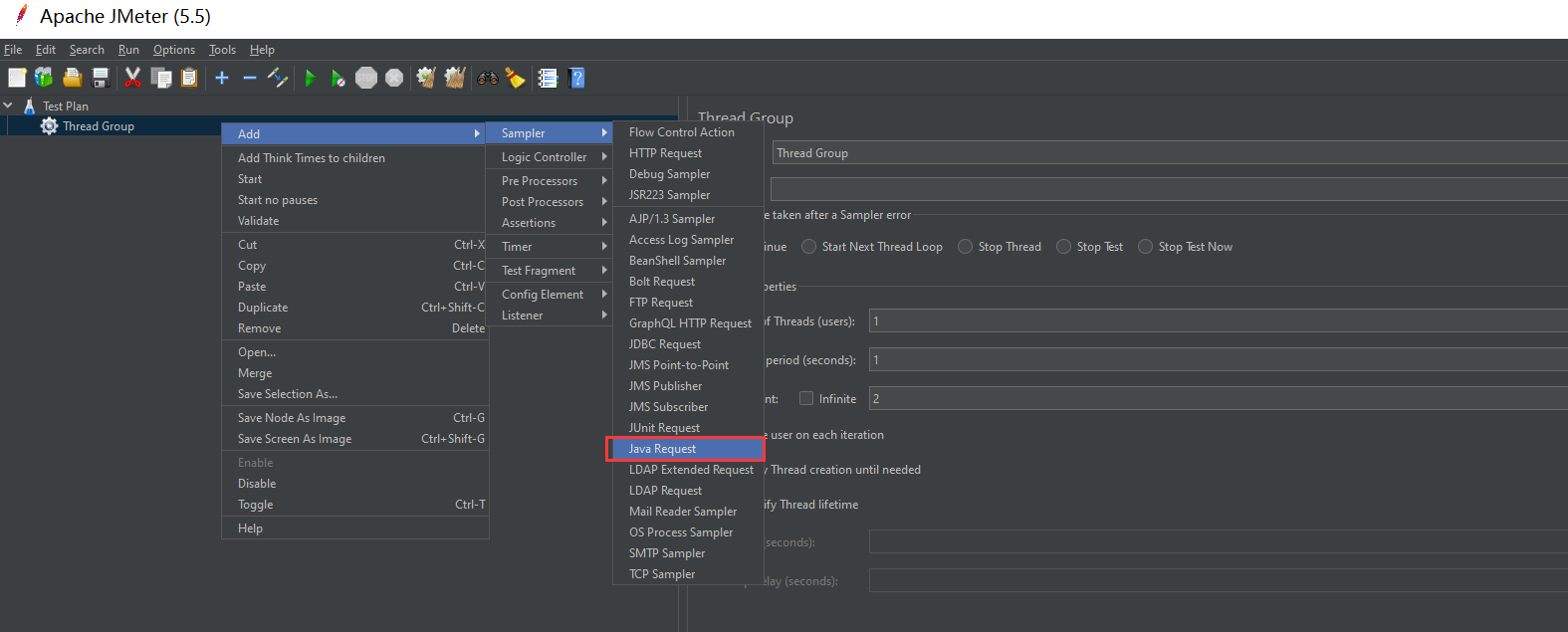Image resolution: width=1568 pixels, height=632 pixels.
Task: Click the Number of Threads input field
Action: [1219, 320]
